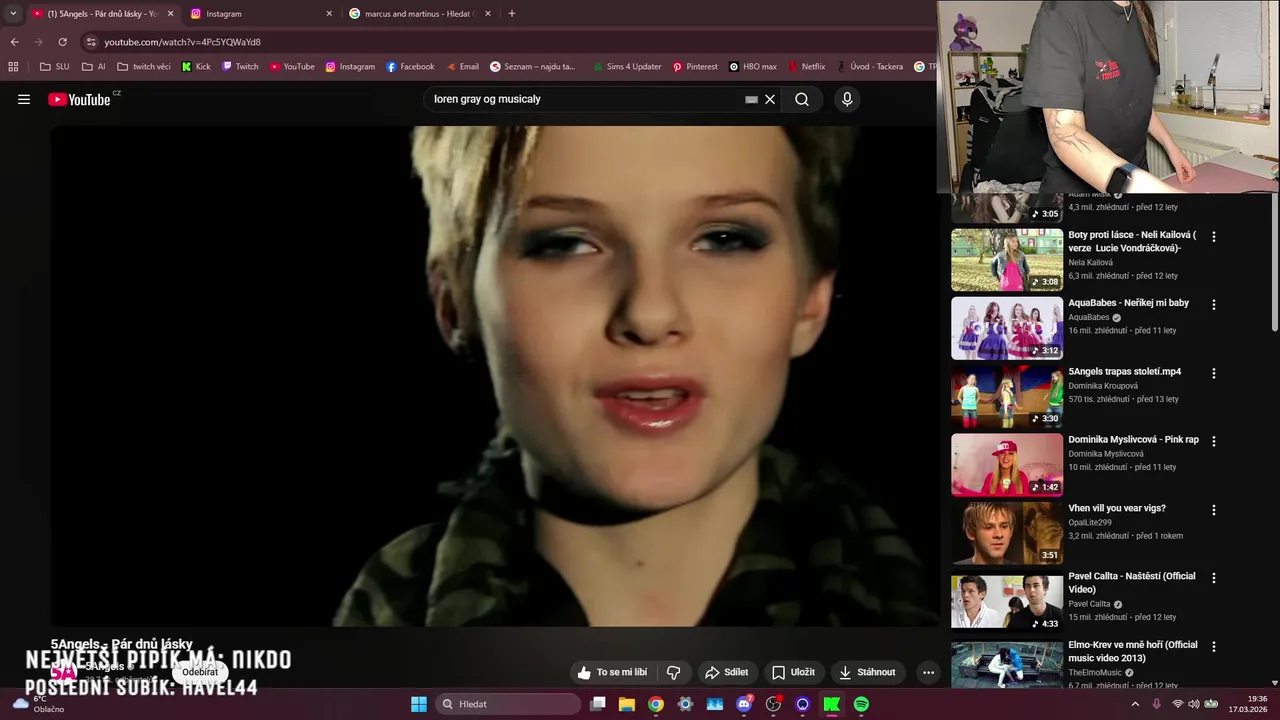The image size is (1280, 720).
Task: Open a new browser tab with plus
Action: [512, 14]
